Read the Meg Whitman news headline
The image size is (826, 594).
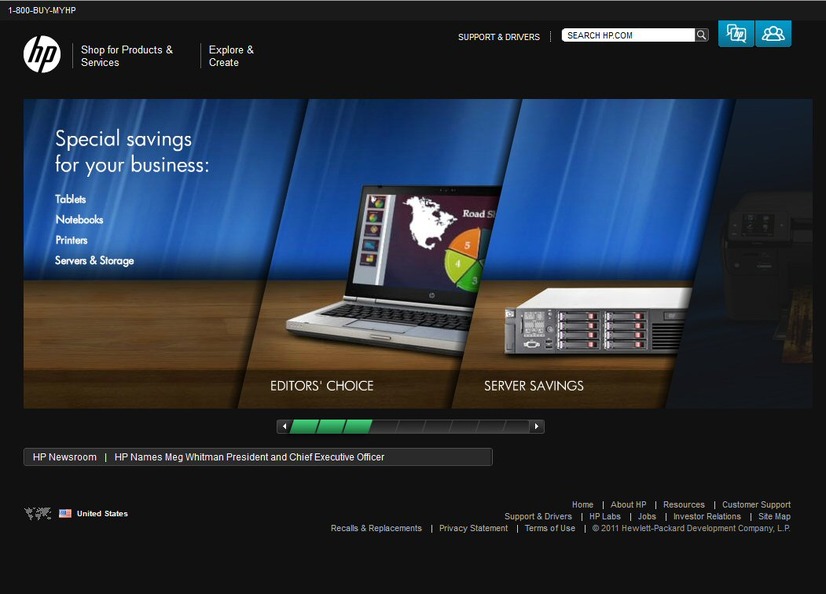[x=249, y=457]
